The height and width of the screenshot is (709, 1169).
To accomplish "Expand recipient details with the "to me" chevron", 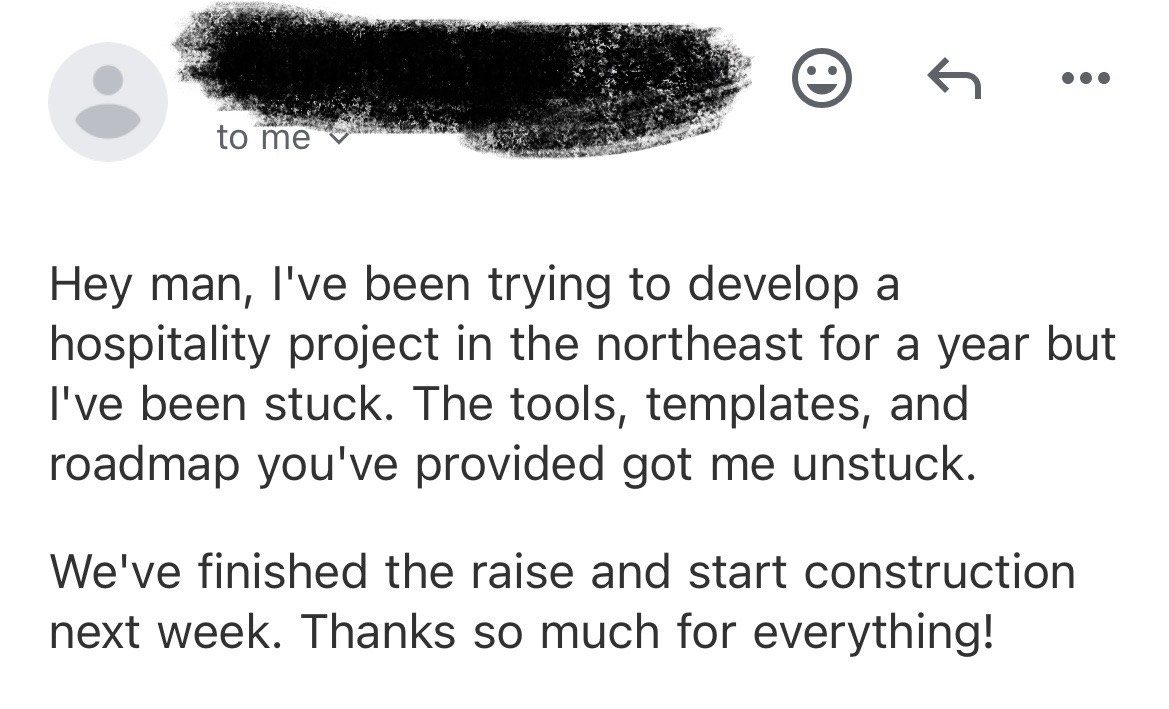I will pos(338,138).
